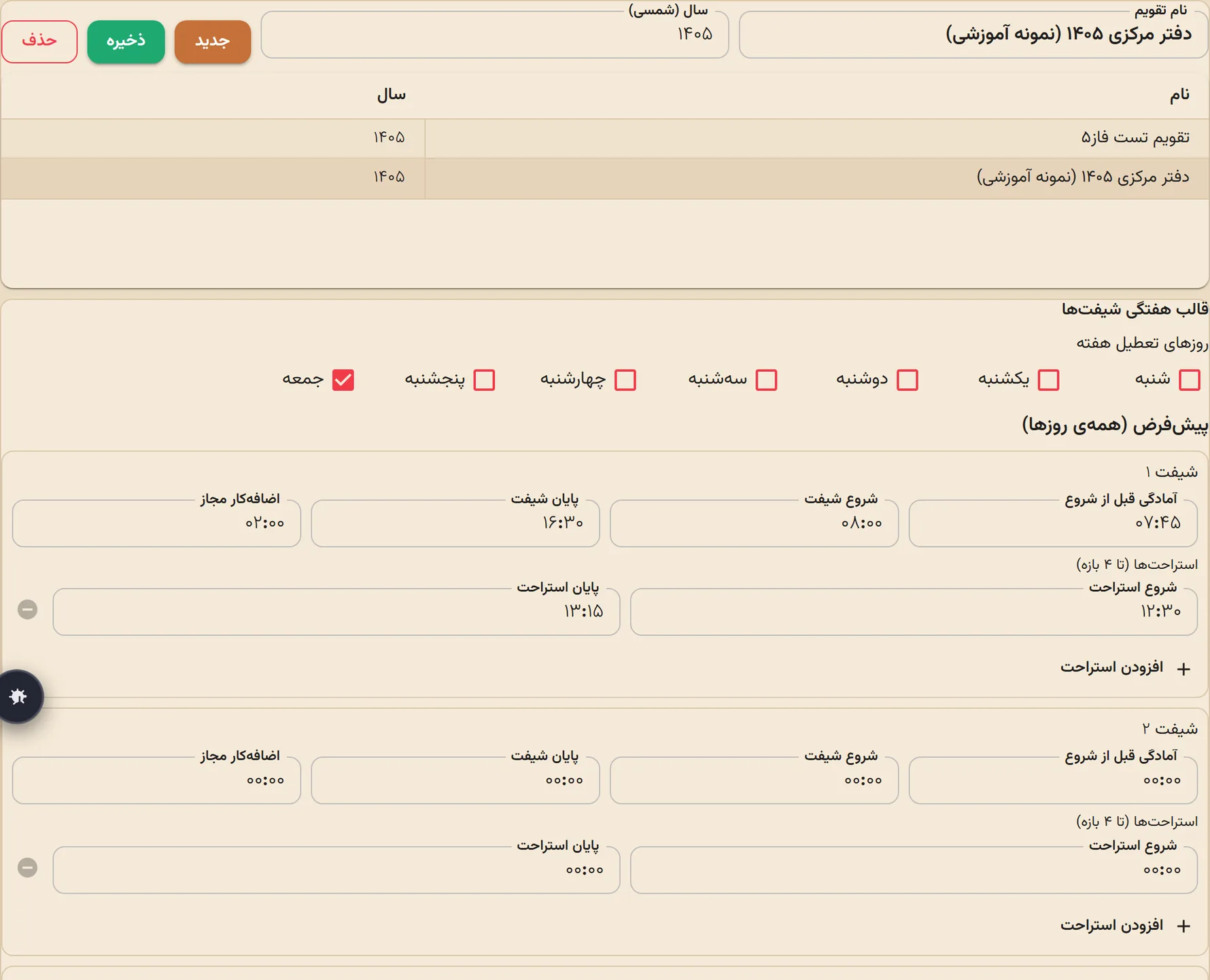Click the plus icon to add break in شیفت ۱
Screen dimensions: 1210x980
[1183, 669]
